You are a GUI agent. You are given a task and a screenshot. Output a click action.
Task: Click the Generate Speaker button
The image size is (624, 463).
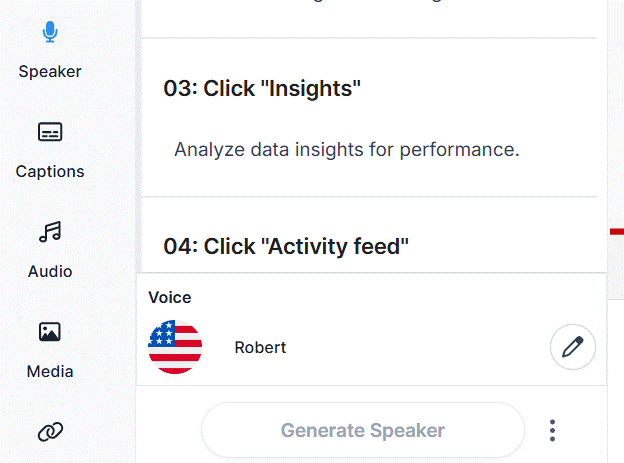click(363, 430)
